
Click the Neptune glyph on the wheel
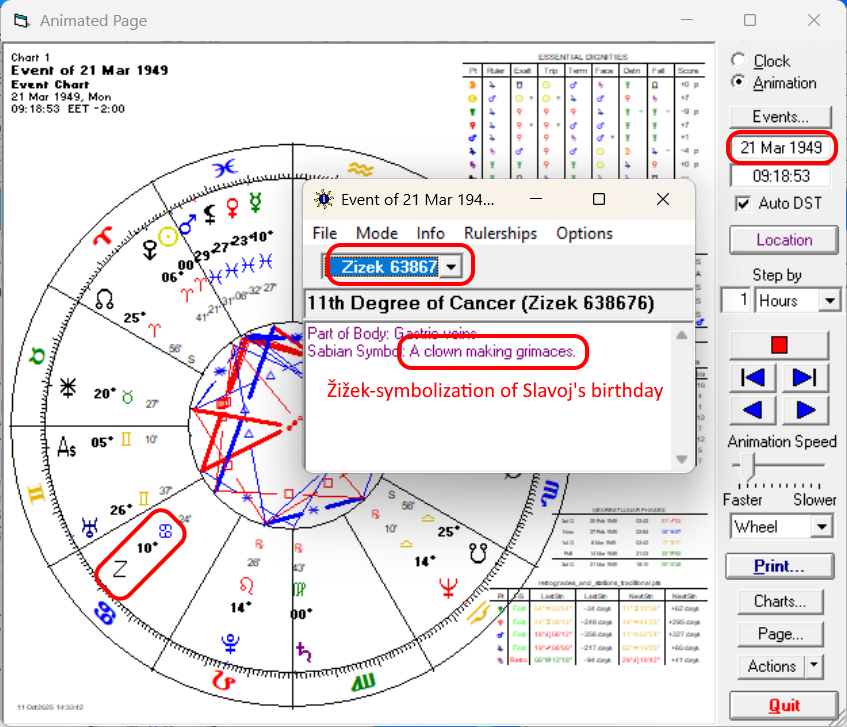(x=448, y=588)
